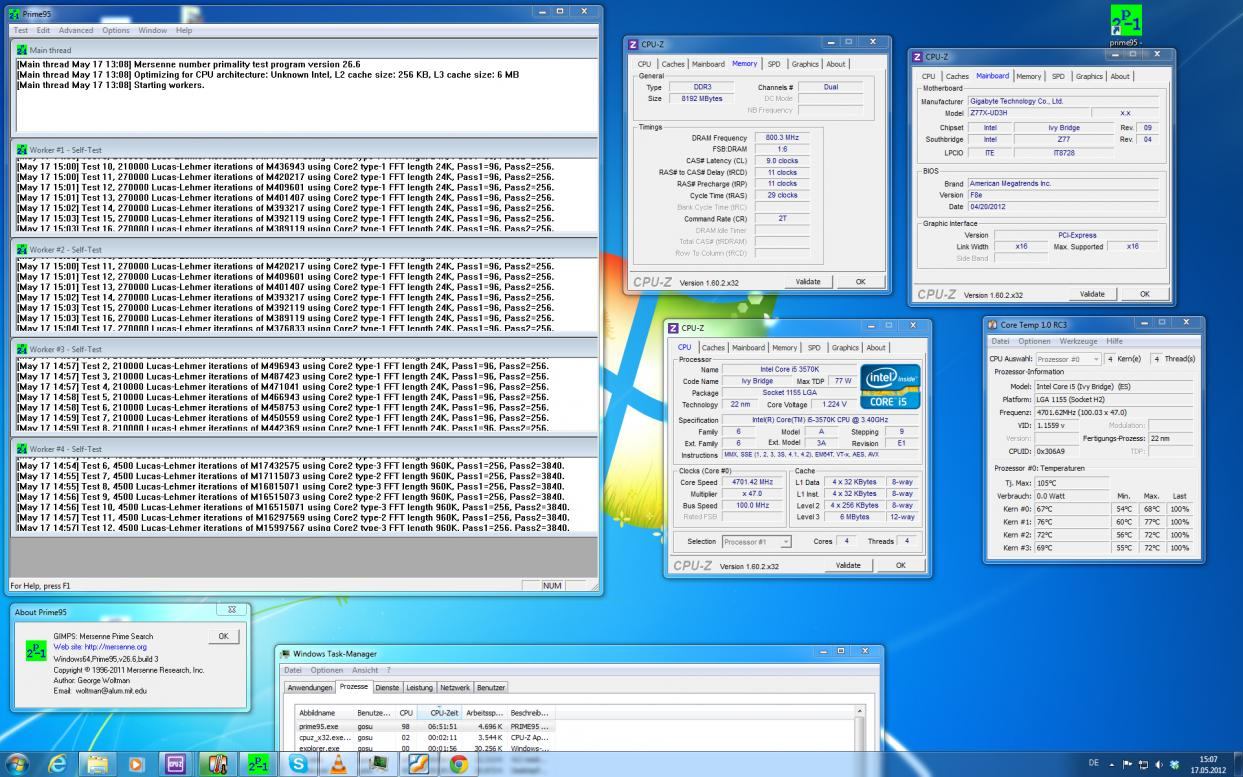Image resolution: width=1243 pixels, height=777 pixels.
Task: Select SPD tab in CPU-Z window showing memory timings
Action: pos(774,63)
